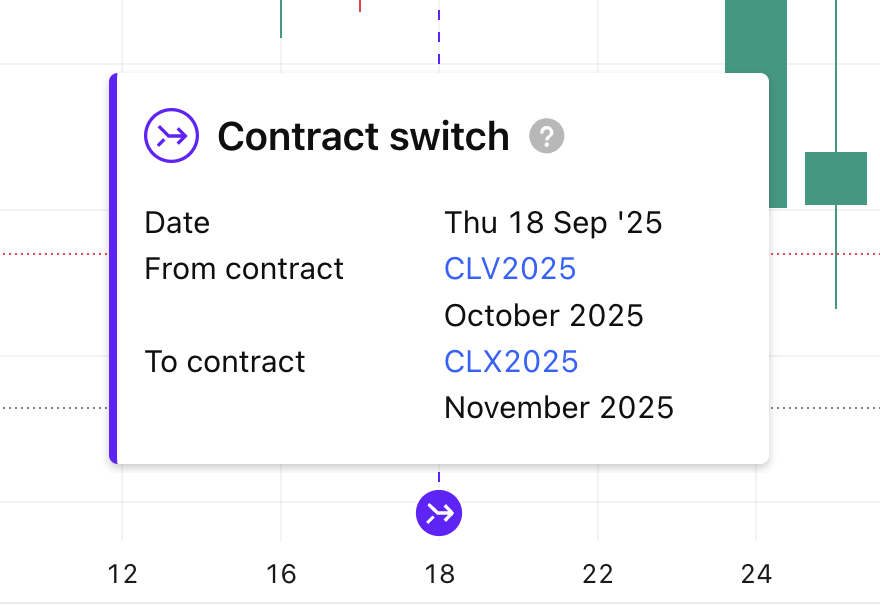Click the 'To contract' label

(225, 361)
